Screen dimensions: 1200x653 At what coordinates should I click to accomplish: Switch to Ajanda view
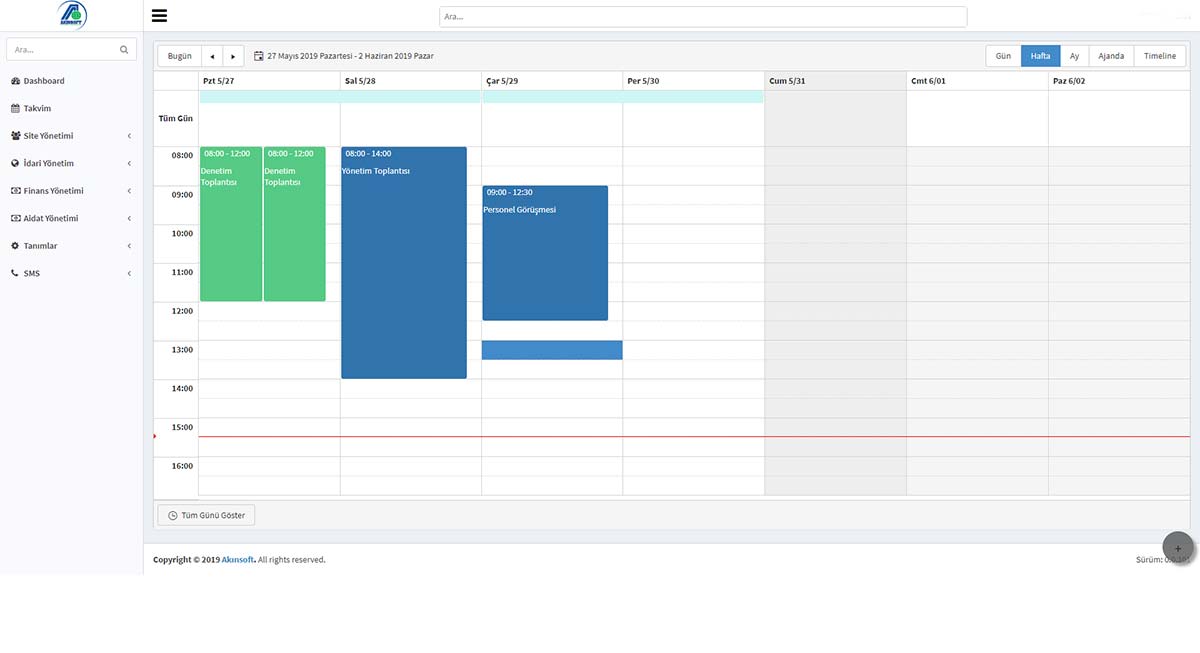tap(1111, 56)
